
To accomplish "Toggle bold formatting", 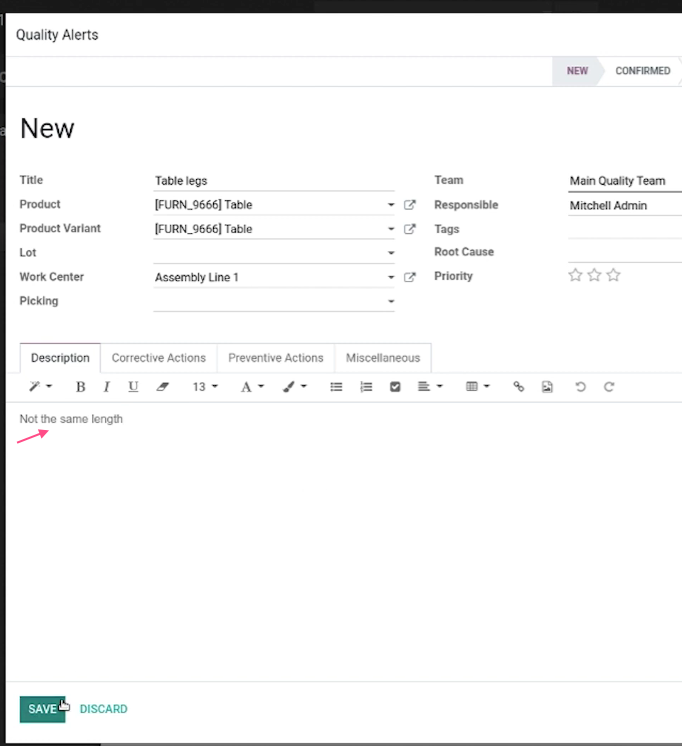I will pos(80,387).
